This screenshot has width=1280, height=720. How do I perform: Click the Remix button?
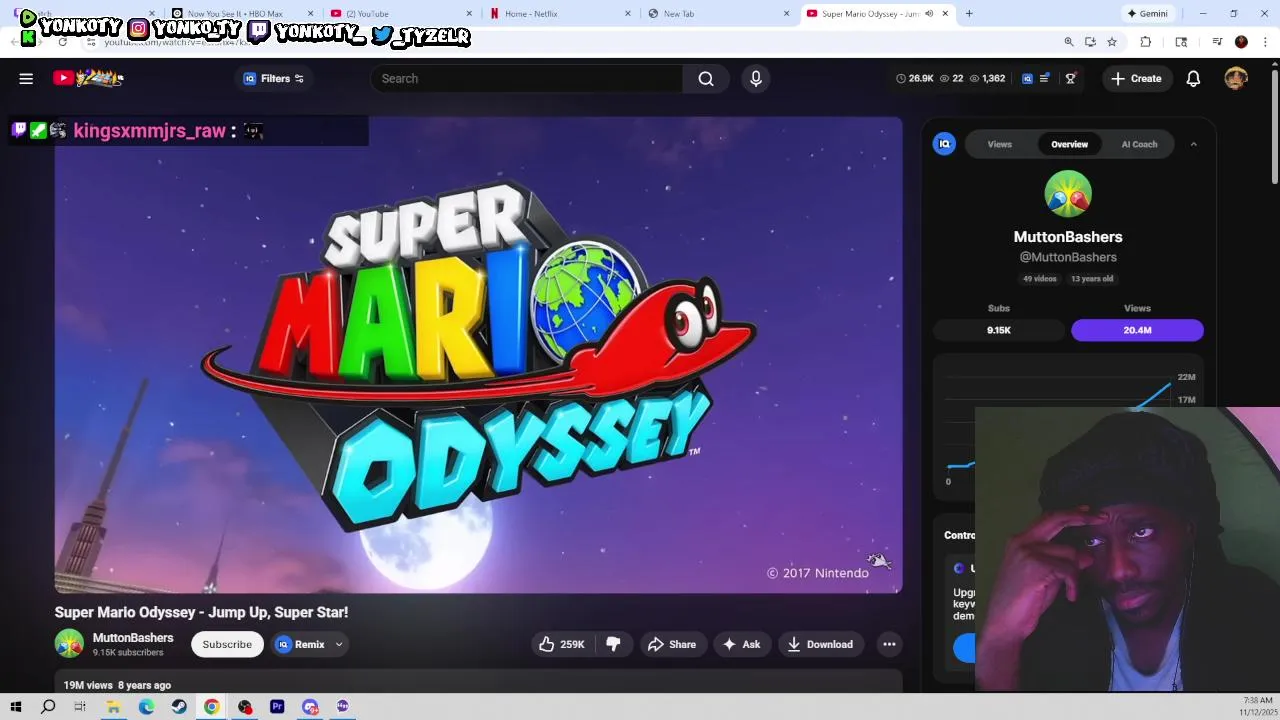click(301, 644)
